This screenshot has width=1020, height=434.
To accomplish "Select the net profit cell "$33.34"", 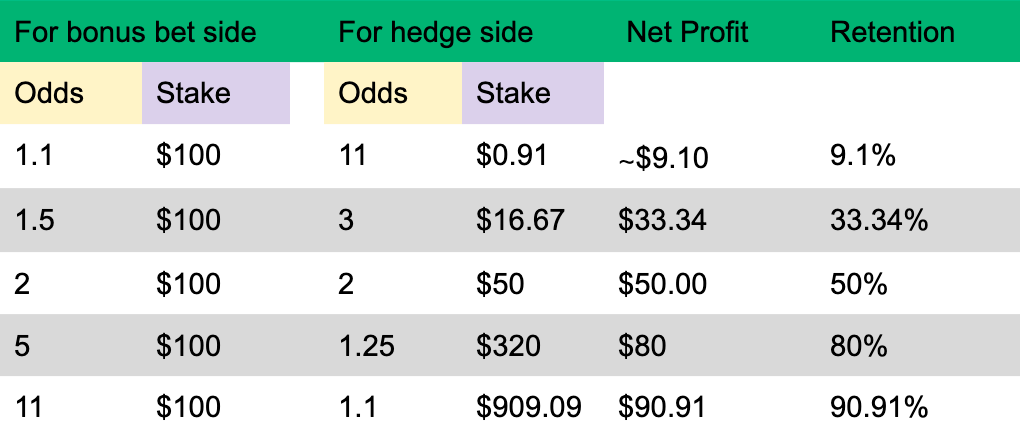I will click(662, 220).
